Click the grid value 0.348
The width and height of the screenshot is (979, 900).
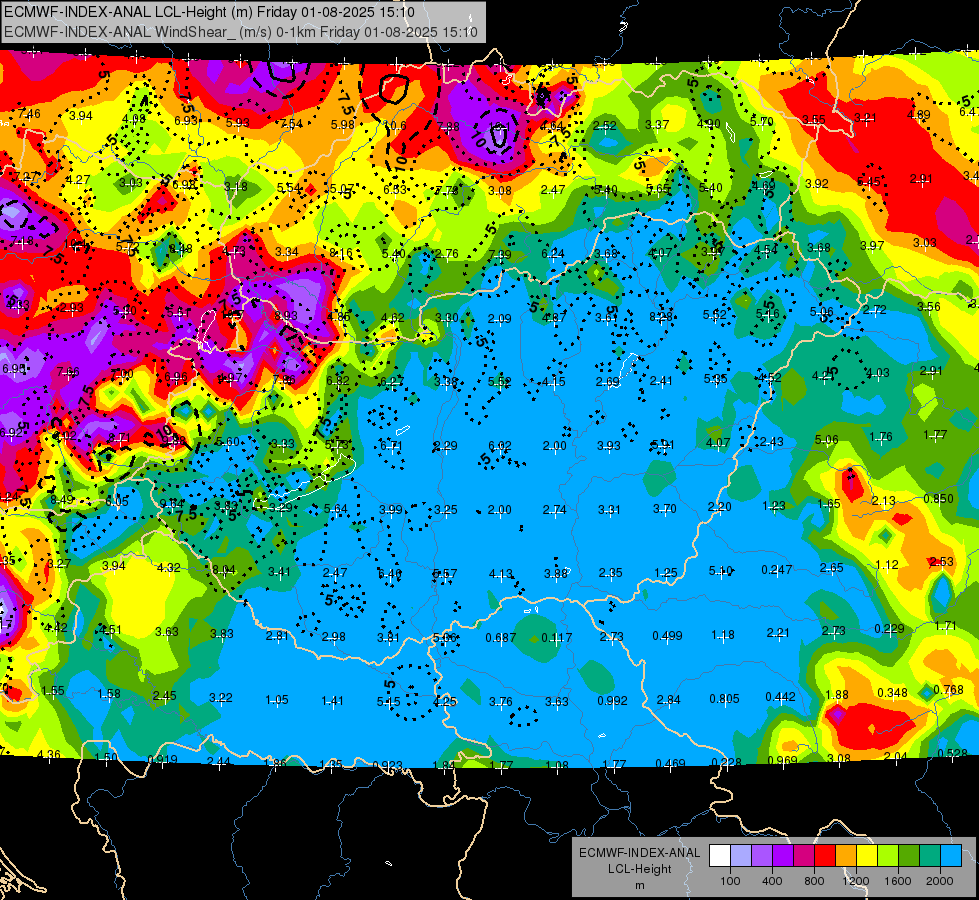(892, 692)
